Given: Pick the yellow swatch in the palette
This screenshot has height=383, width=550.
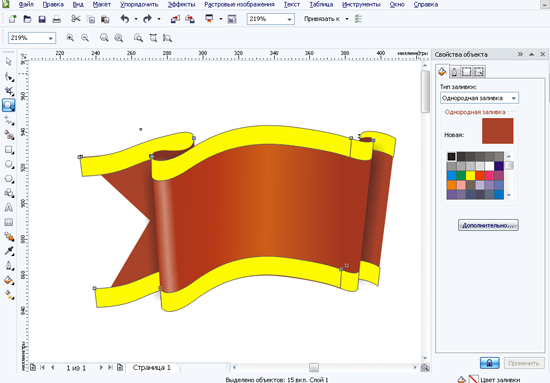Looking at the screenshot, I should point(470,175).
